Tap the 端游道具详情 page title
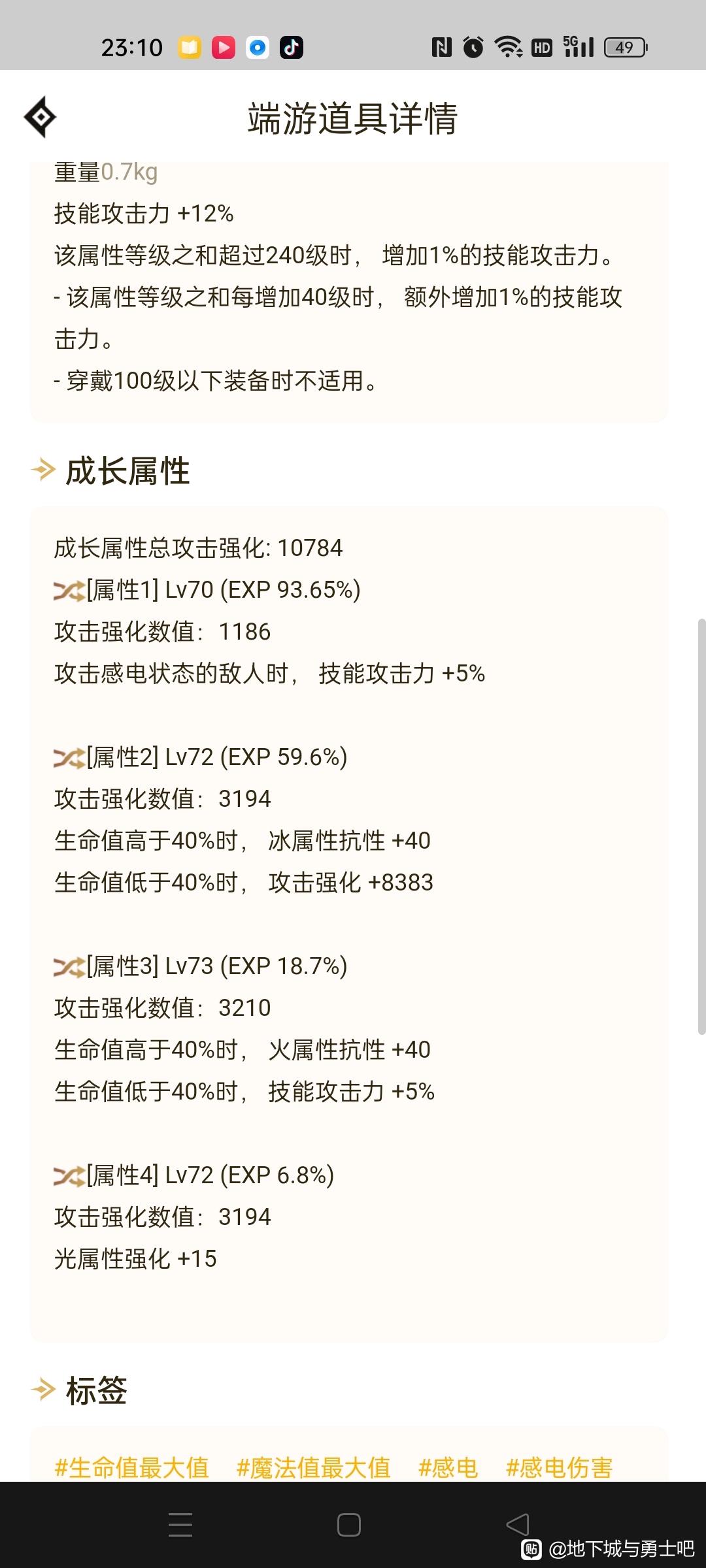706x1568 pixels. [x=352, y=118]
